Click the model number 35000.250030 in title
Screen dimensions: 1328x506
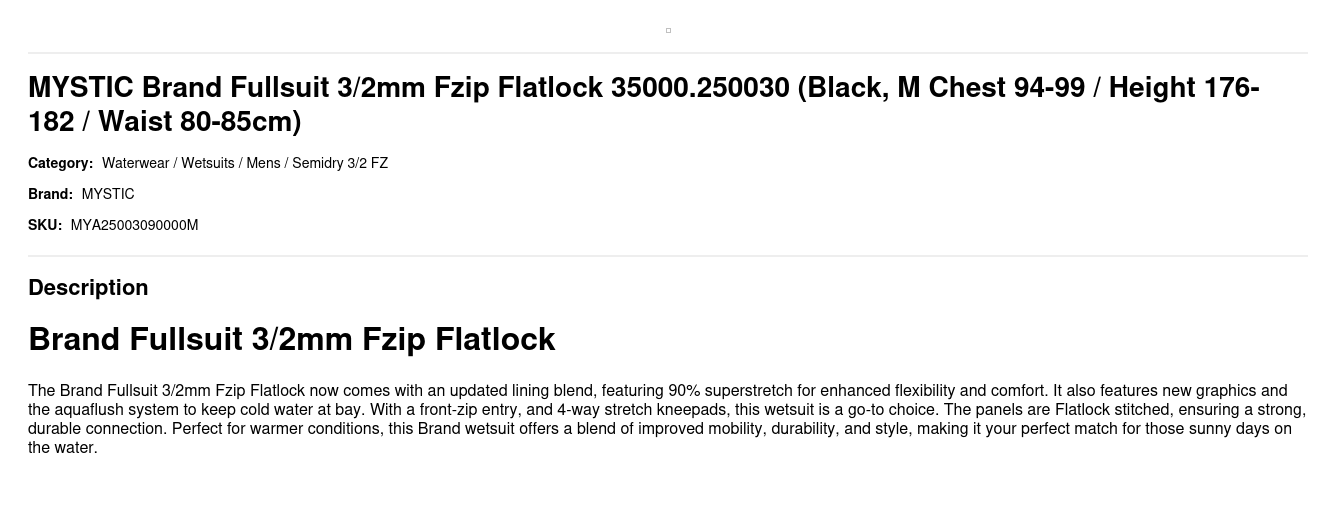(700, 88)
